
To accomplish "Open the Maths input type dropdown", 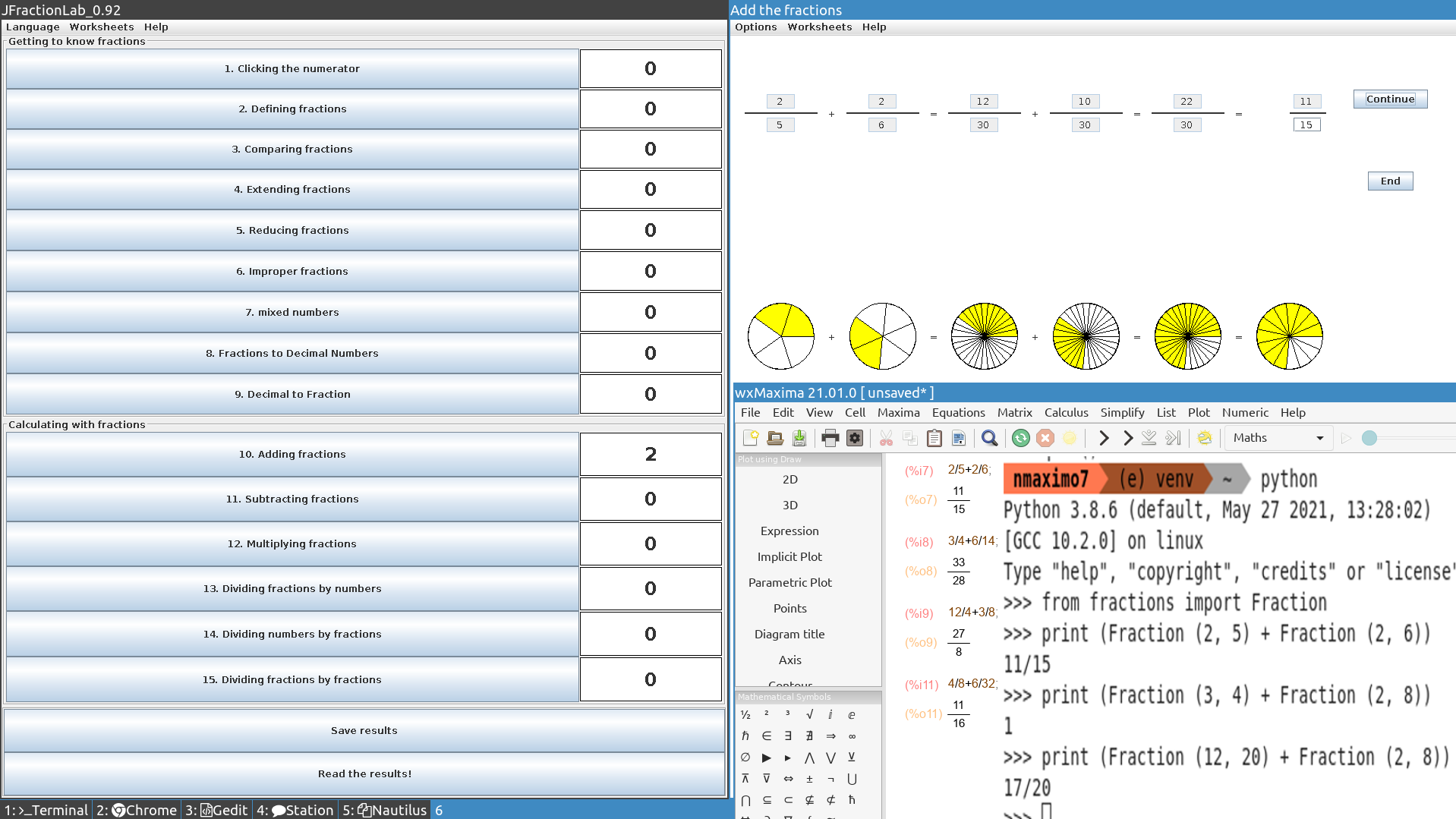I will (x=1278, y=438).
